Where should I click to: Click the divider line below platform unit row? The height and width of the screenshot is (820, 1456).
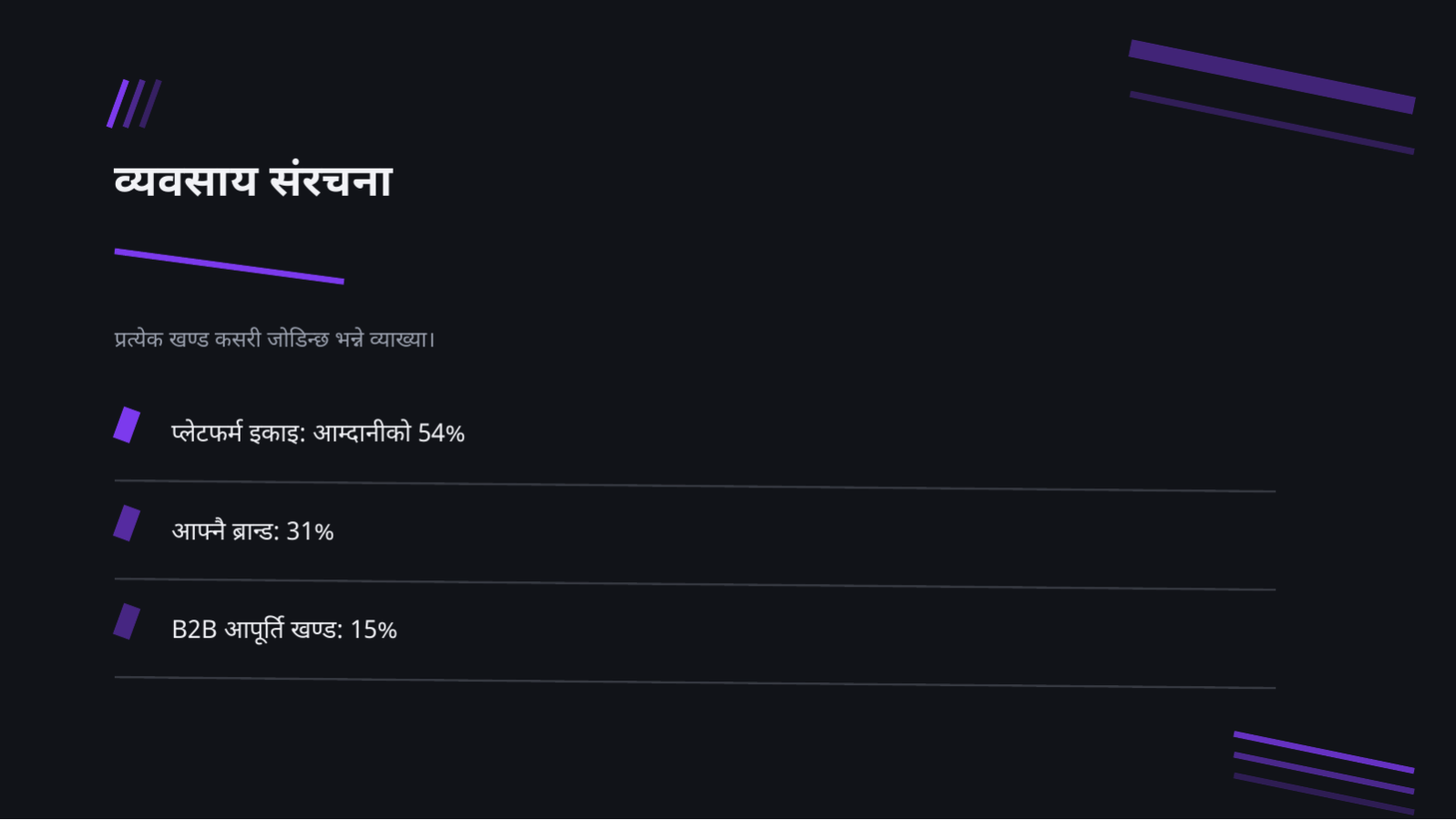click(x=694, y=486)
